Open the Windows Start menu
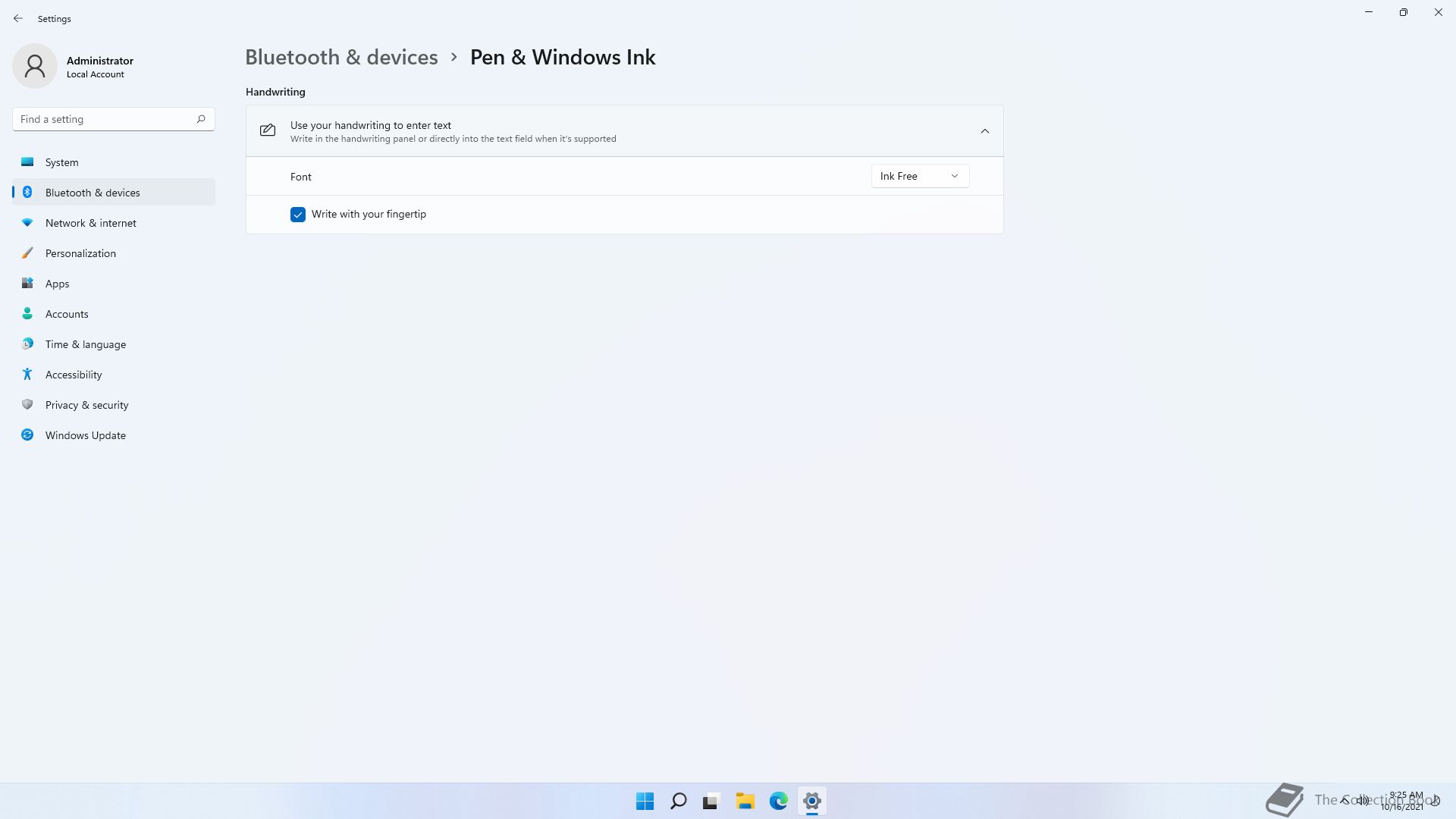Image resolution: width=1456 pixels, height=819 pixels. coord(645,801)
